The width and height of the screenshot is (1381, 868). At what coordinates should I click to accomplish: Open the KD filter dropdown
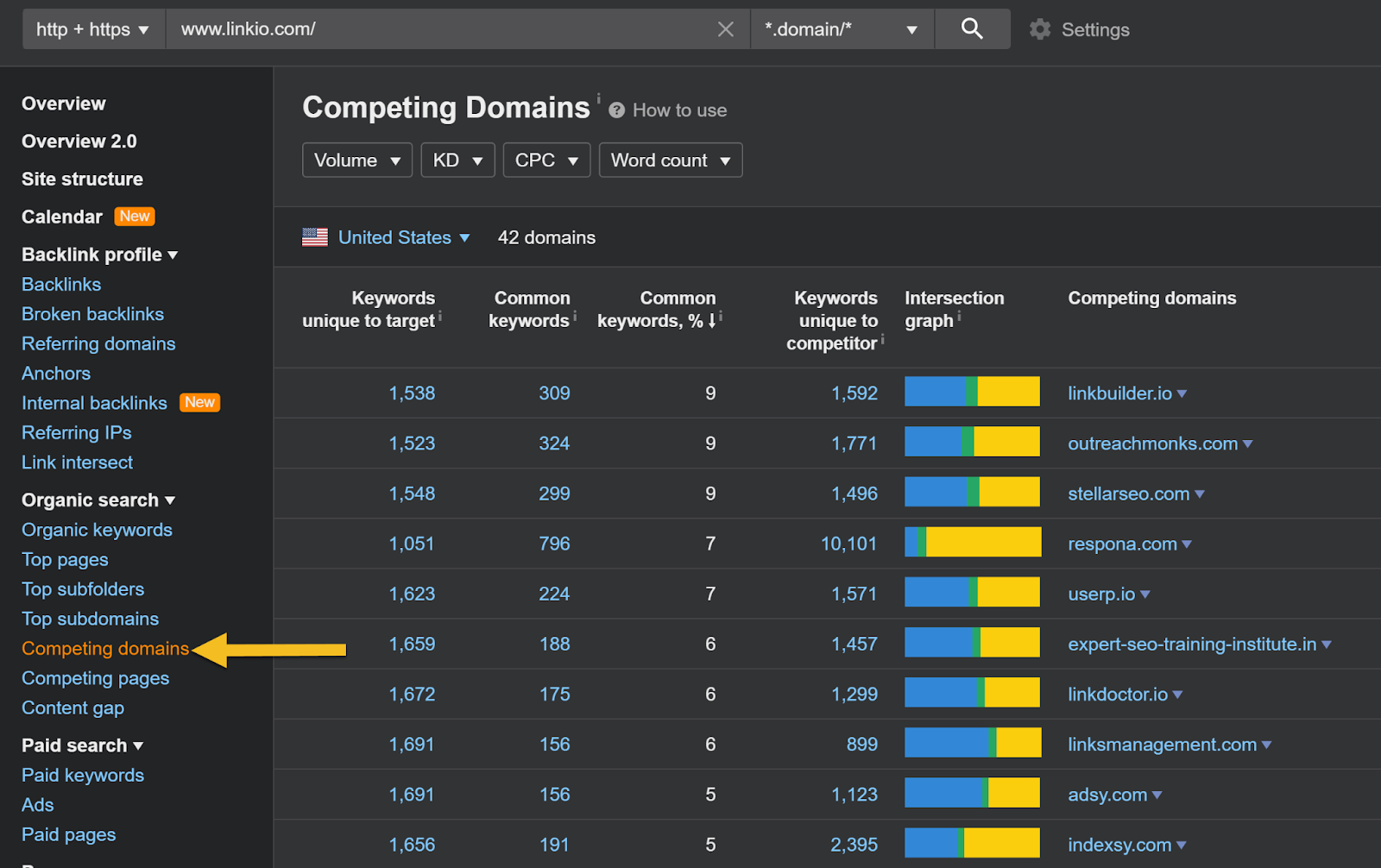(x=457, y=160)
